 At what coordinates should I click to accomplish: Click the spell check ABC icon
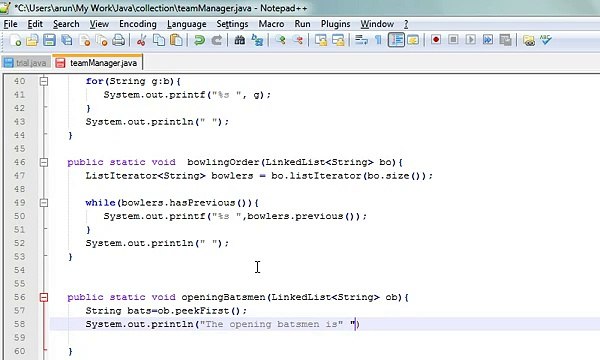pyautogui.click(x=546, y=40)
